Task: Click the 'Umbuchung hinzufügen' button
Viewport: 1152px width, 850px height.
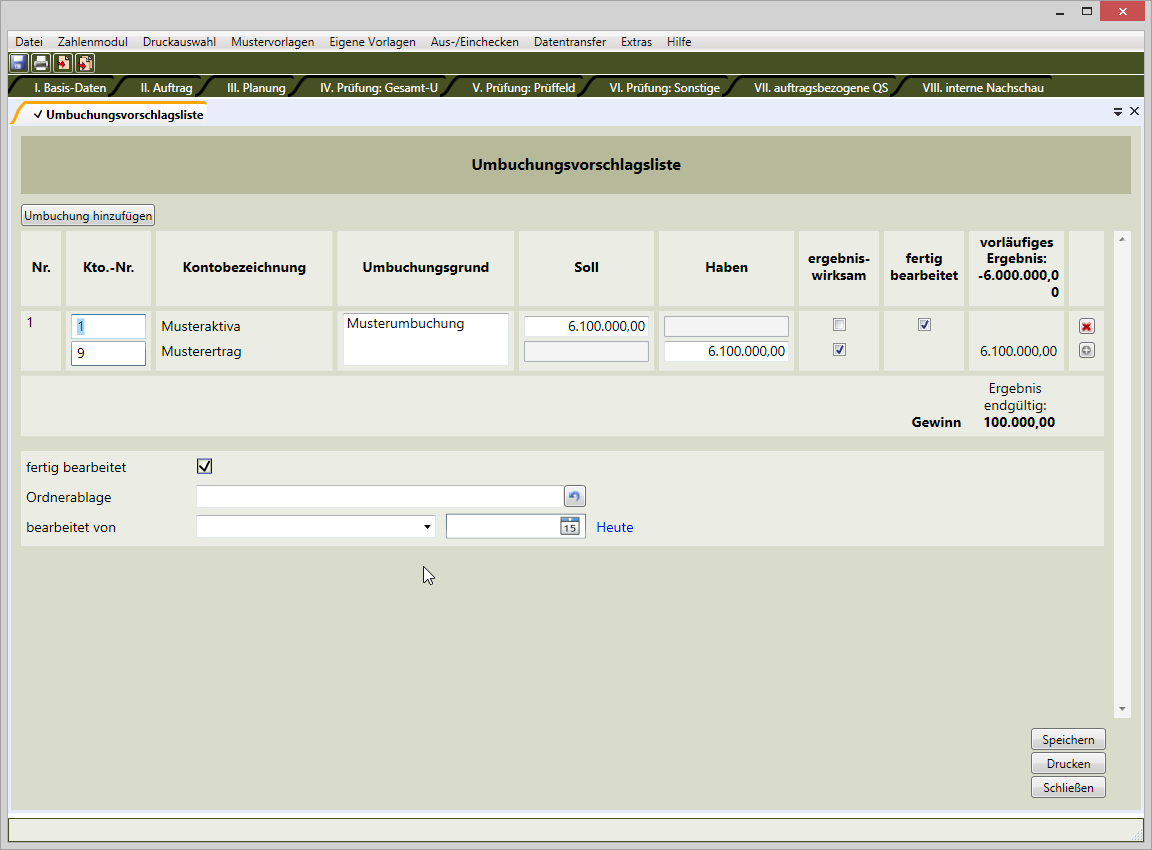Action: 88,216
